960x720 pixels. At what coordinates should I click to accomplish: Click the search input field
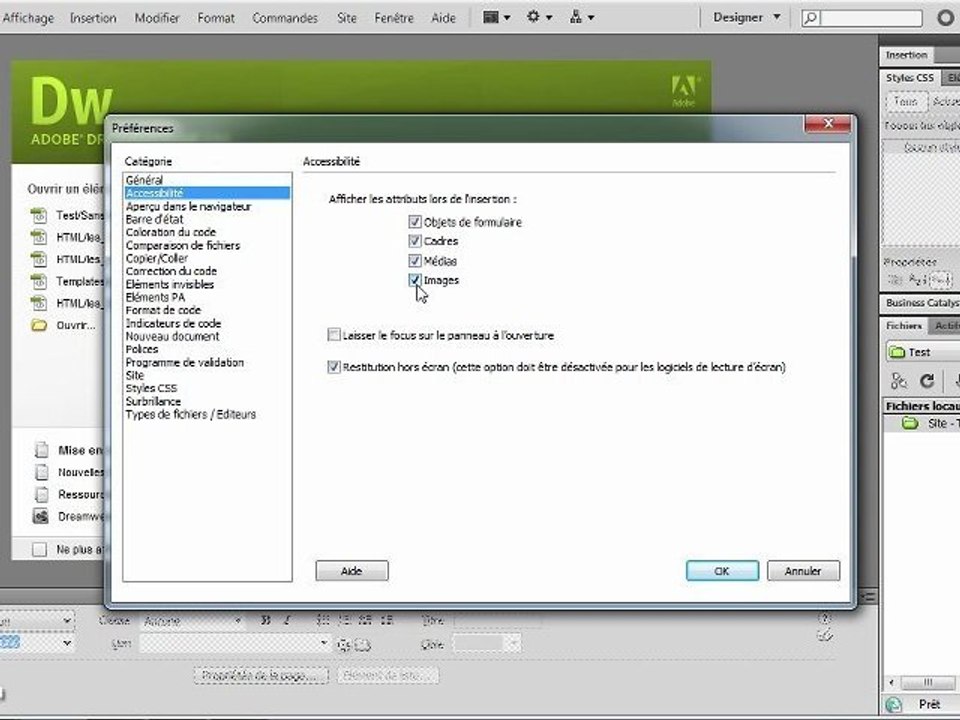870,18
